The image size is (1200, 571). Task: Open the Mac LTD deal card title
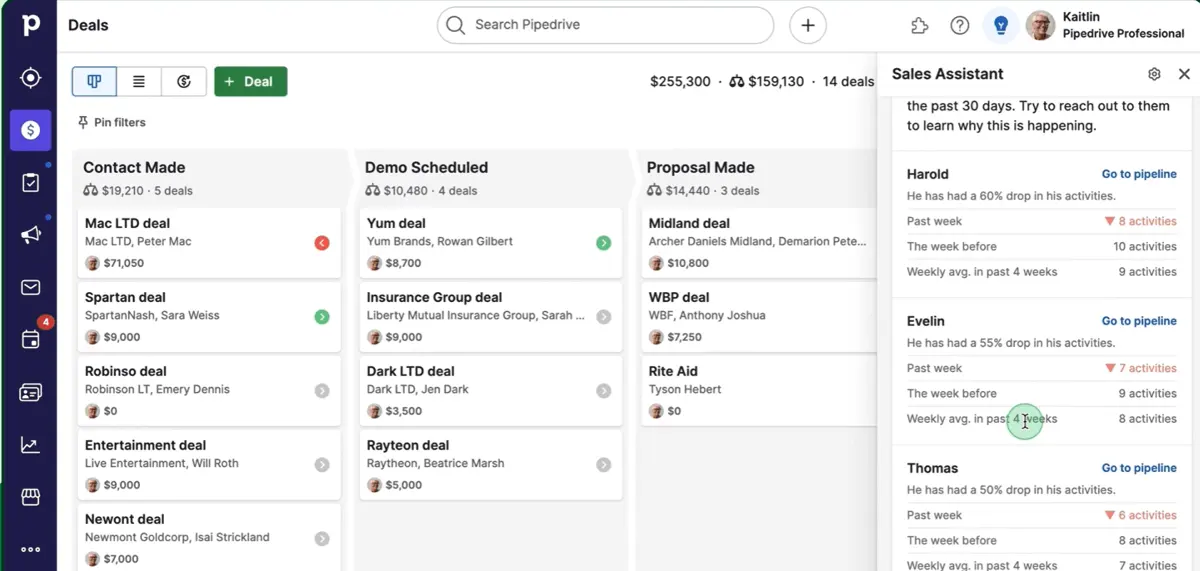tap(127, 223)
